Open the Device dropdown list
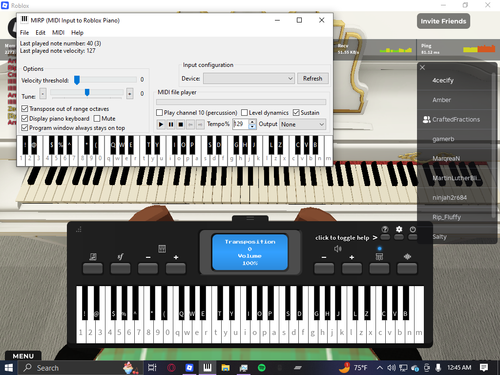The image size is (500, 375). pyautogui.click(x=249, y=79)
